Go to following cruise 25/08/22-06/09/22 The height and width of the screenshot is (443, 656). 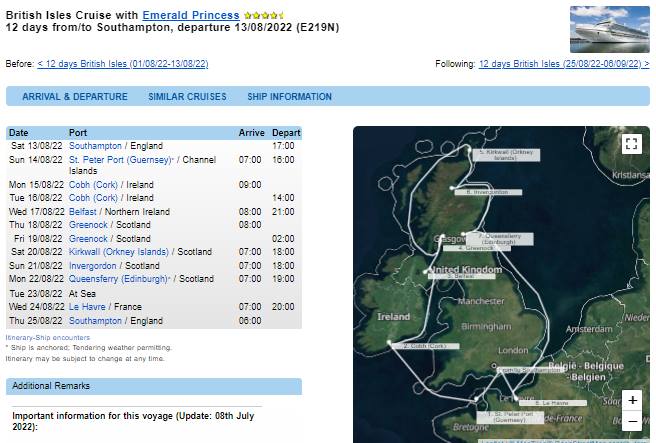click(564, 64)
